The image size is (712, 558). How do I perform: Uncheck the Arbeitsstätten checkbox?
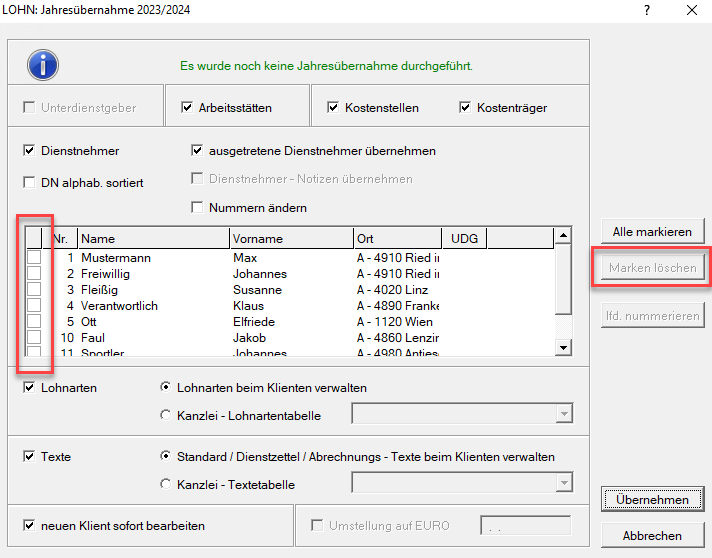click(187, 108)
